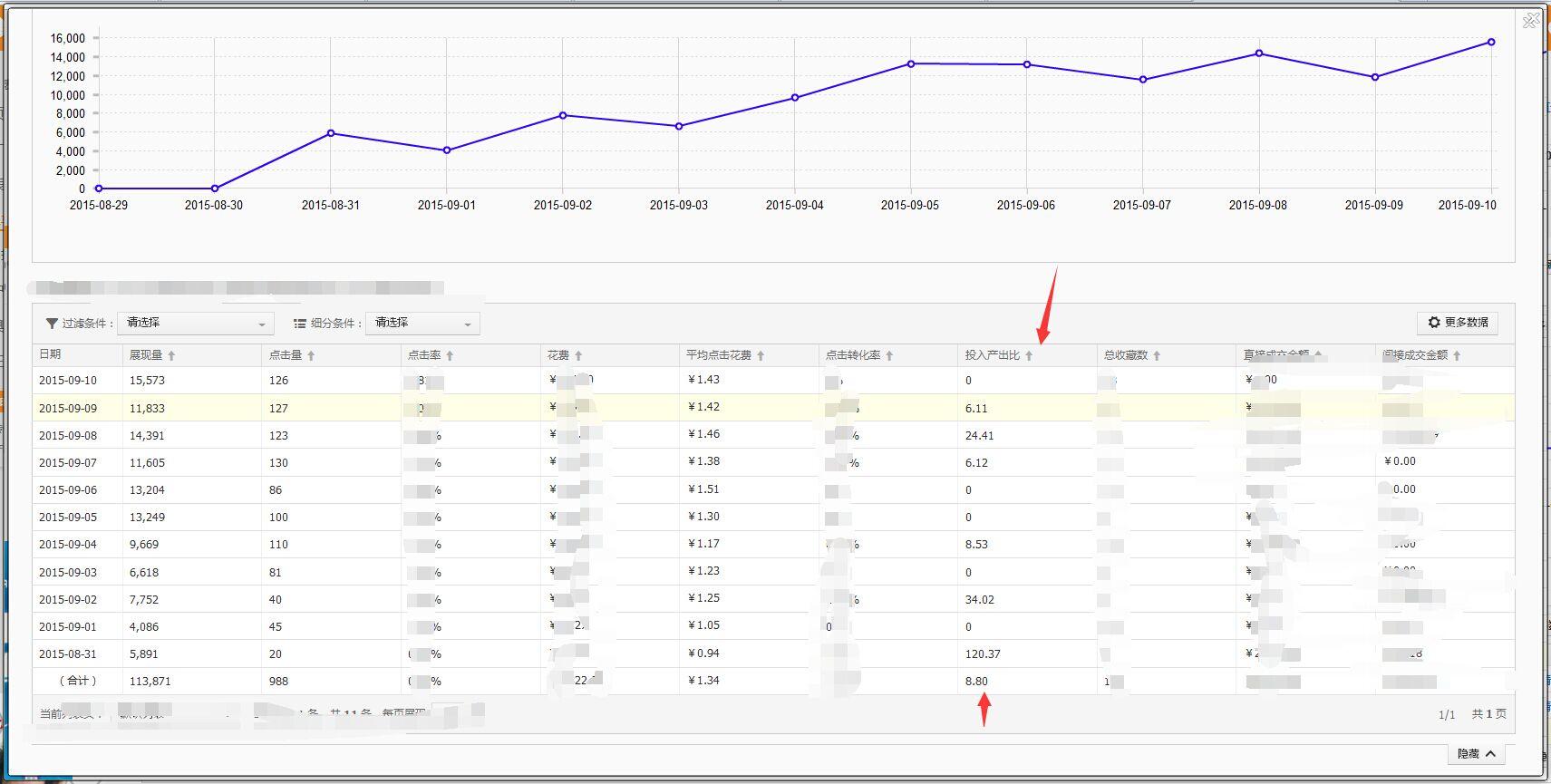
Task: Click the sort arrow beside 花费 header
Action: click(578, 355)
